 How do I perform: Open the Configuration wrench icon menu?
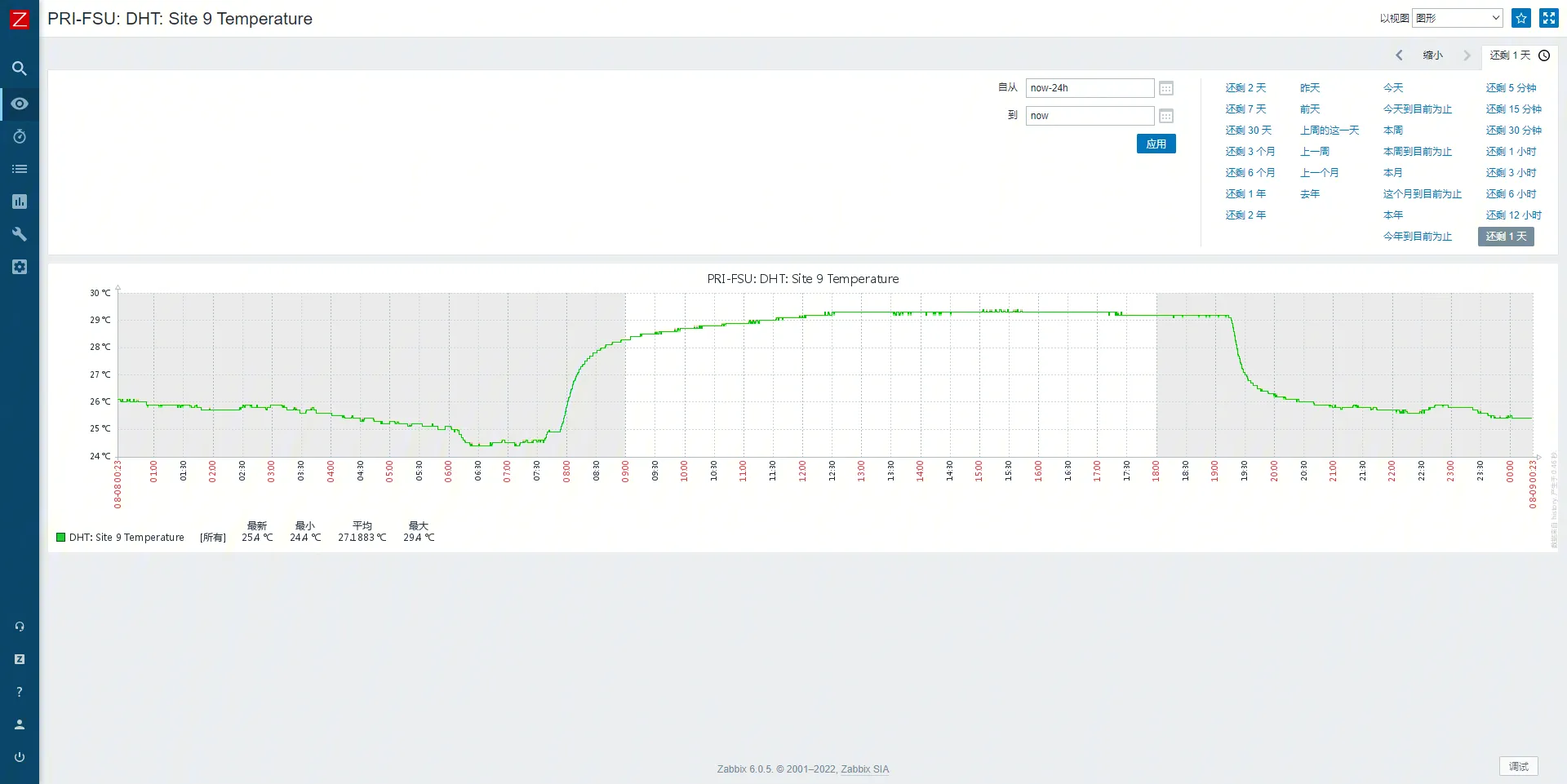(20, 234)
